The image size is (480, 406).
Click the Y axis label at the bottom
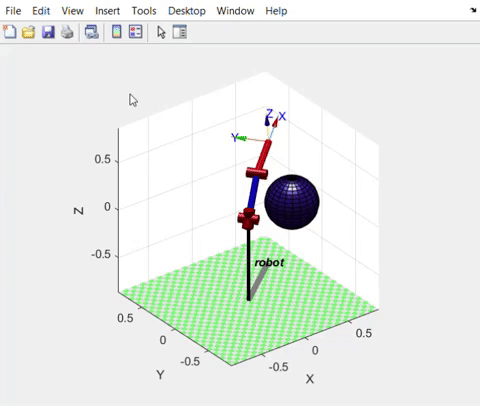[x=160, y=375]
